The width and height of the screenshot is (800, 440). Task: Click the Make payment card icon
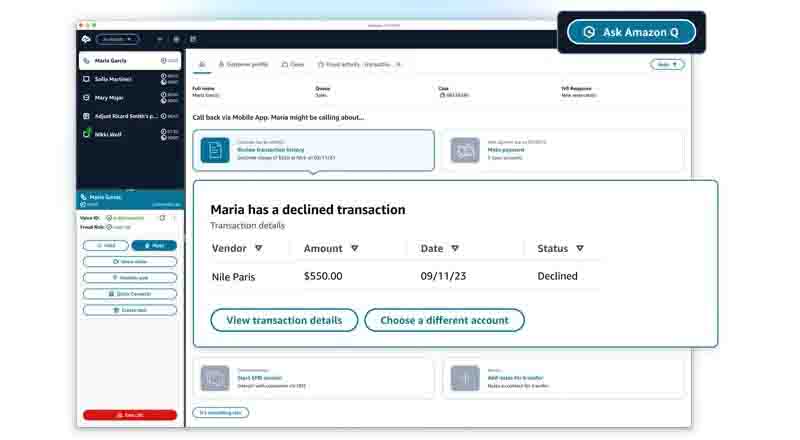tap(464, 150)
